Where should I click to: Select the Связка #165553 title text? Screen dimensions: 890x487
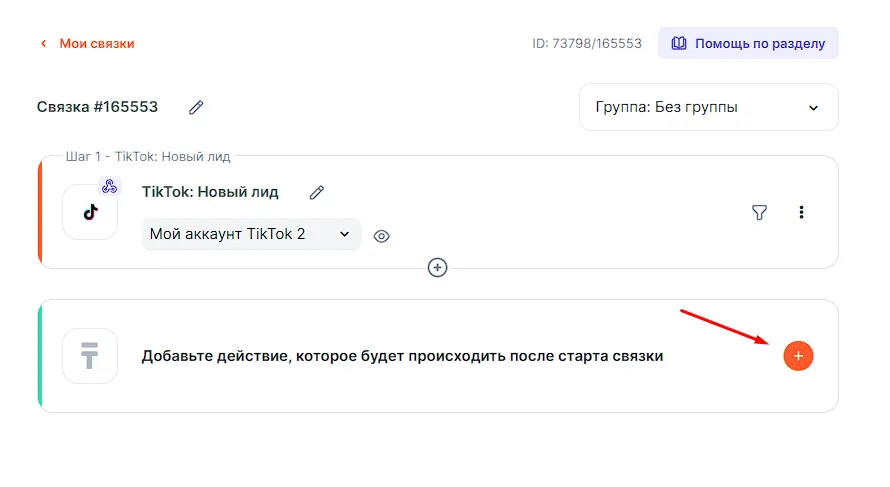(97, 107)
